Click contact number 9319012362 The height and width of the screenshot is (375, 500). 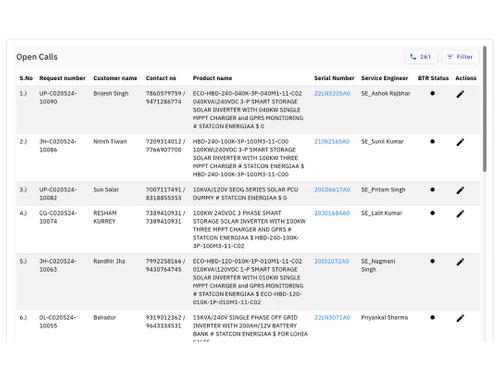coord(163,317)
